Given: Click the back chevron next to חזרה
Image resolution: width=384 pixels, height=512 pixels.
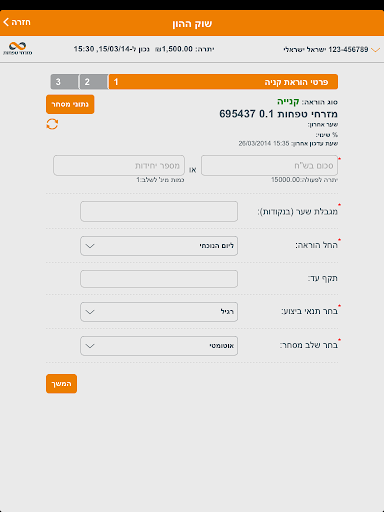Looking at the screenshot, I should pos(6,22).
